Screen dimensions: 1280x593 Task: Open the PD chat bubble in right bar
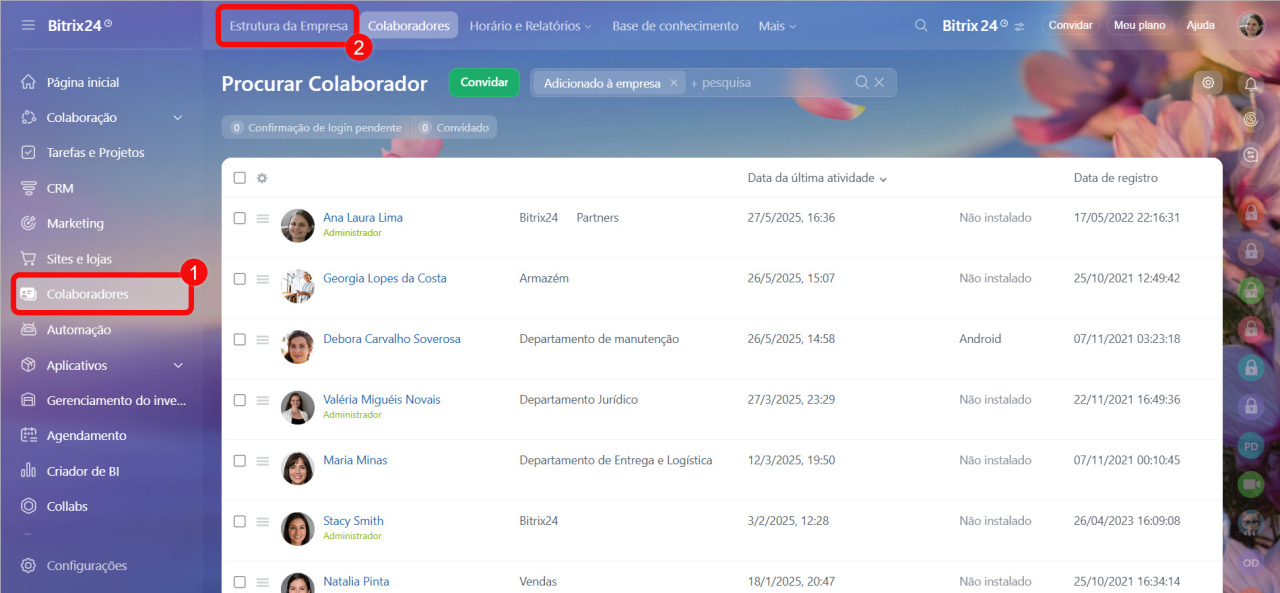tap(1250, 445)
